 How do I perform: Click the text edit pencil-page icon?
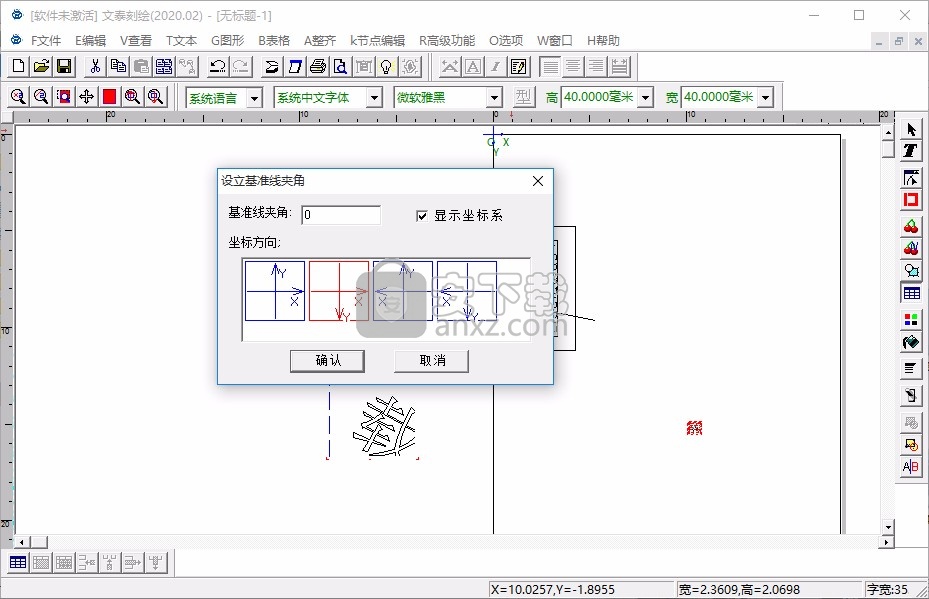[x=518, y=66]
